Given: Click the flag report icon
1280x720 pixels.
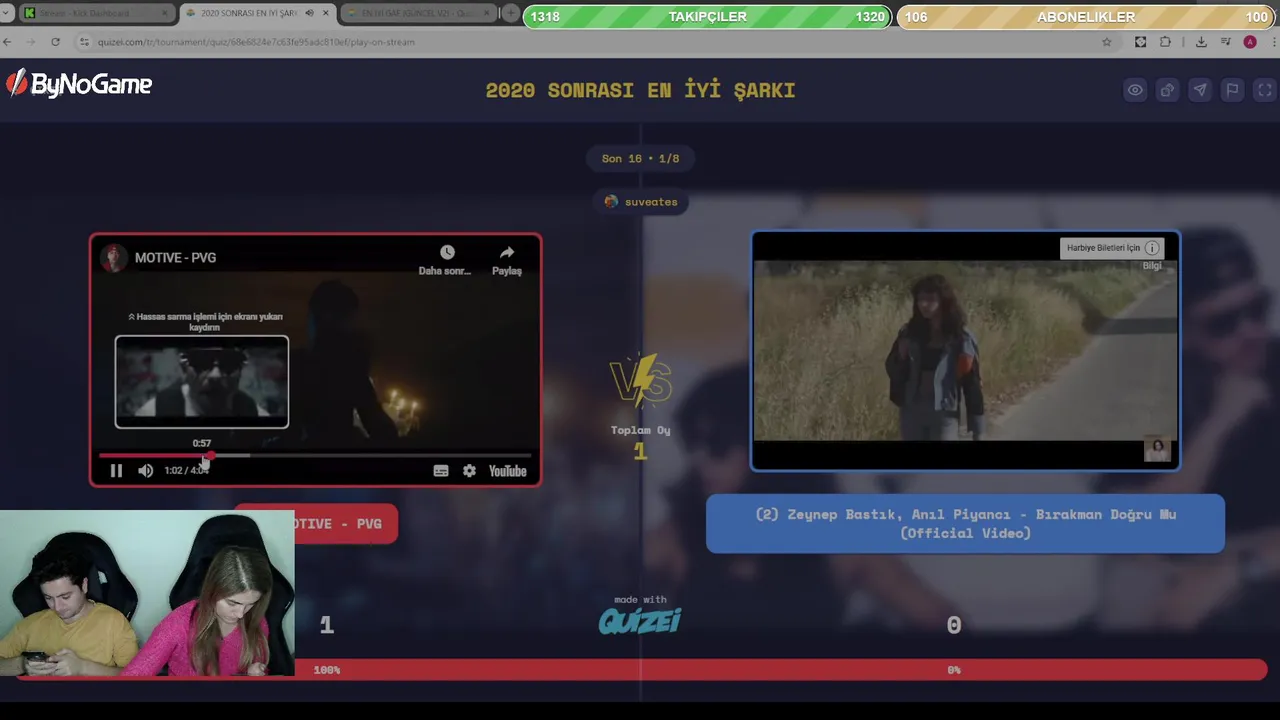Looking at the screenshot, I should coord(1232,90).
